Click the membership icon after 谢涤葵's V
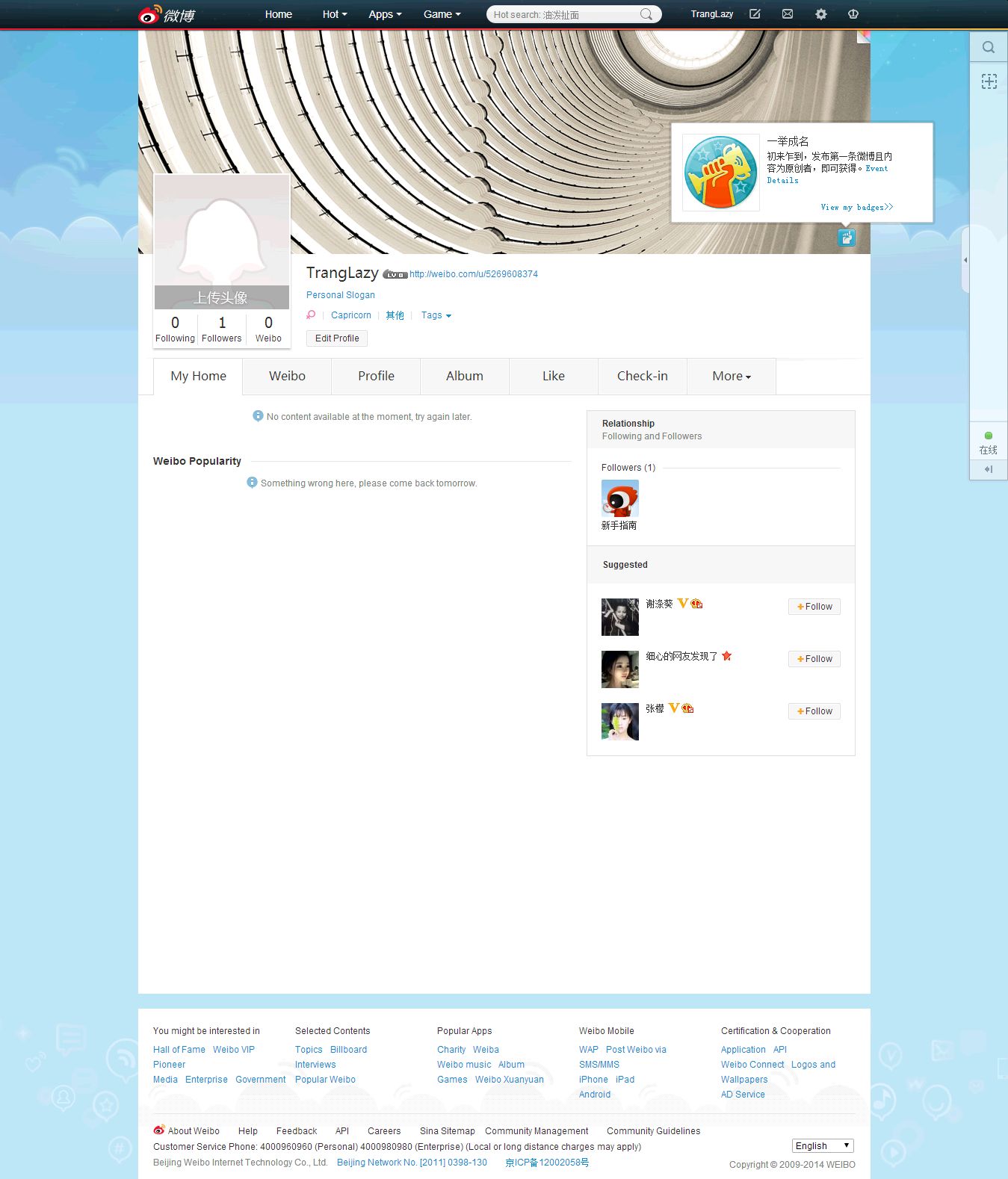The width and height of the screenshot is (1008, 1179). click(696, 603)
